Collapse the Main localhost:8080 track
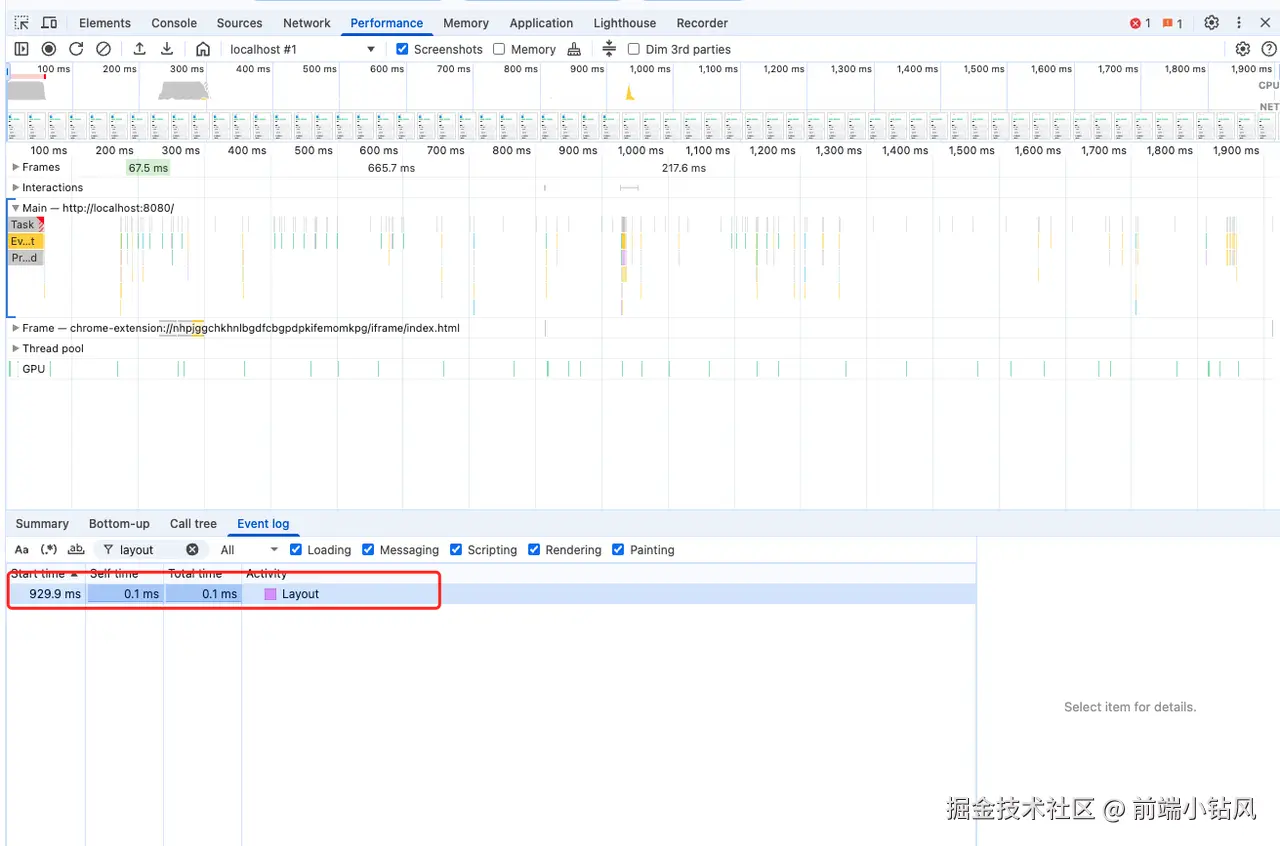This screenshot has width=1280, height=846. coord(15,208)
